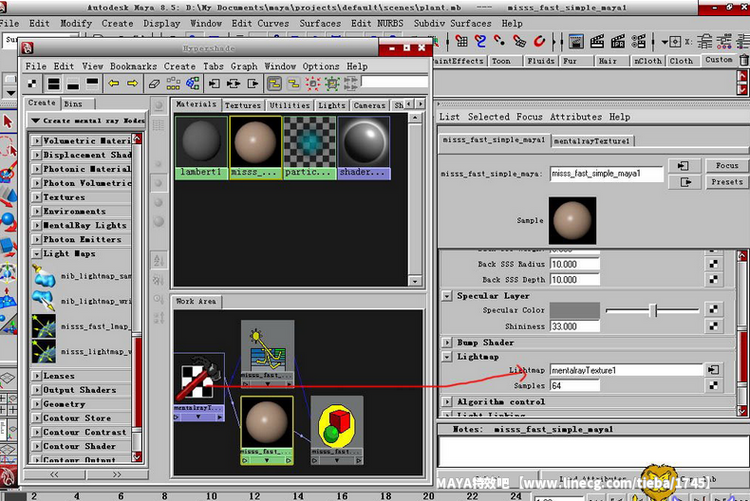This screenshot has height=501, width=750.
Task: Click the make live red magnet icon
Action: (539, 42)
